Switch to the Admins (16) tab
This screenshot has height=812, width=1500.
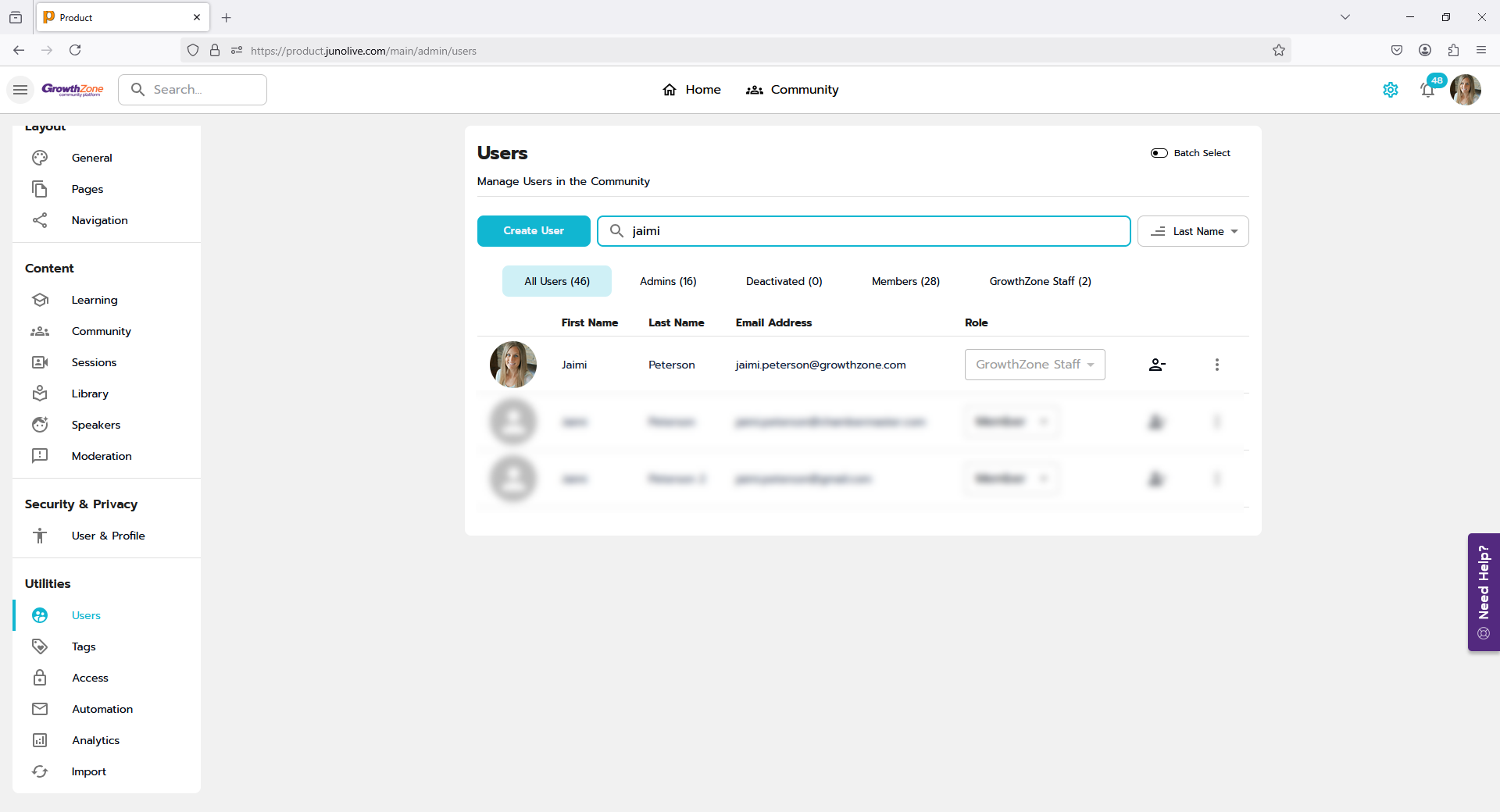click(x=668, y=281)
